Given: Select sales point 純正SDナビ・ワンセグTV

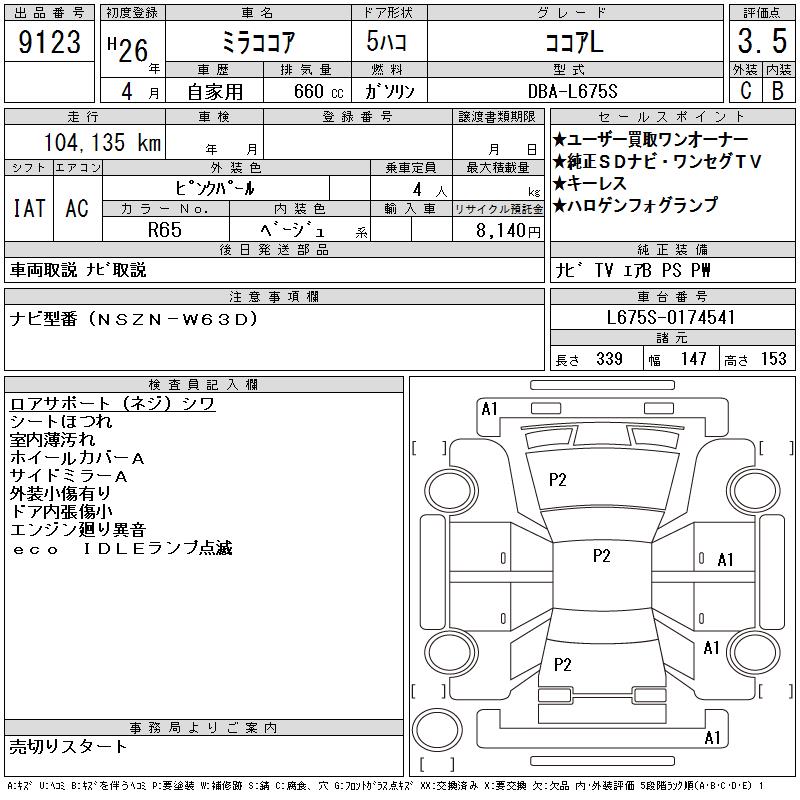Looking at the screenshot, I should [657, 161].
